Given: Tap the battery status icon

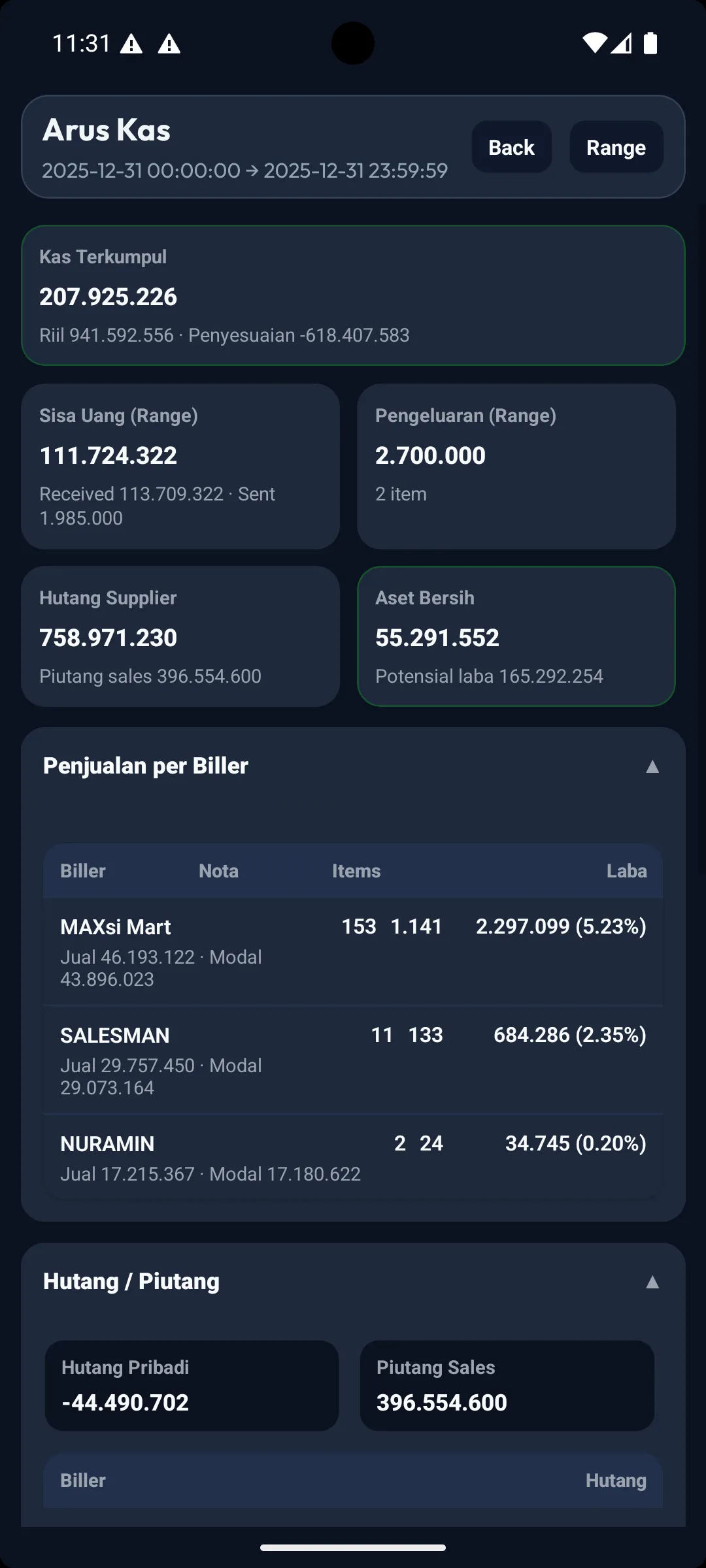Looking at the screenshot, I should click(650, 43).
